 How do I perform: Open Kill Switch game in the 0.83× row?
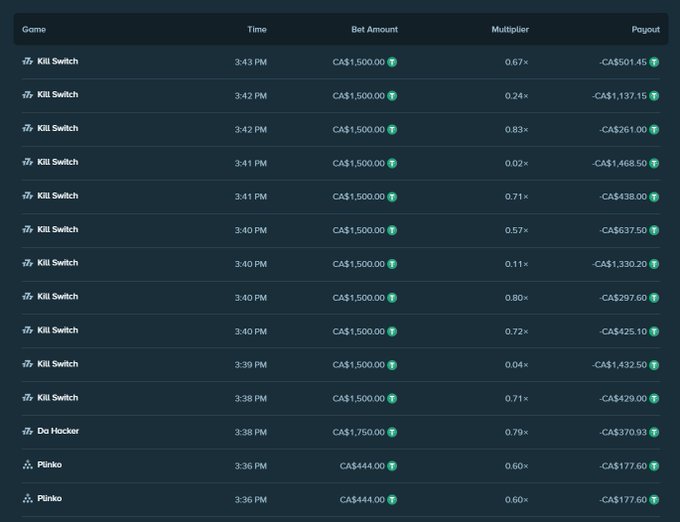pyautogui.click(x=58, y=128)
